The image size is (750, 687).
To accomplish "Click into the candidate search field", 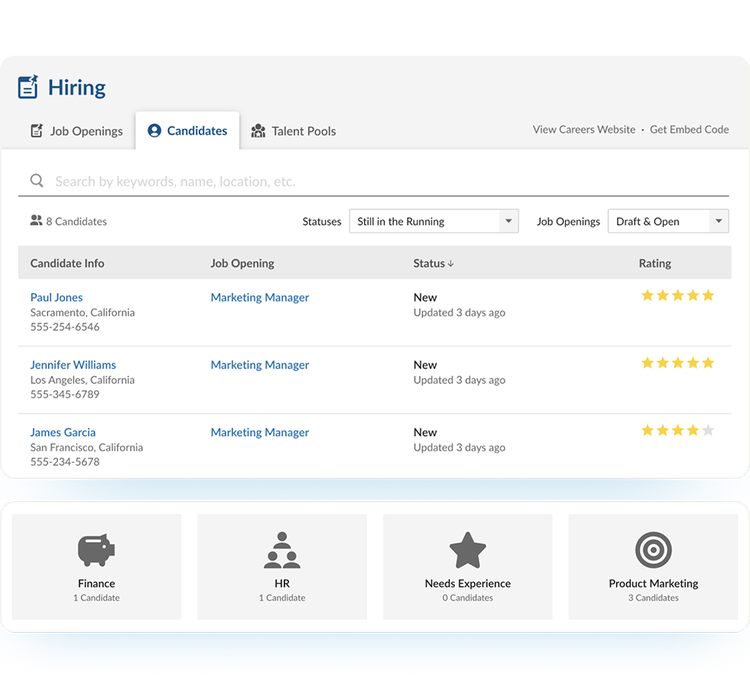I will 380,181.
